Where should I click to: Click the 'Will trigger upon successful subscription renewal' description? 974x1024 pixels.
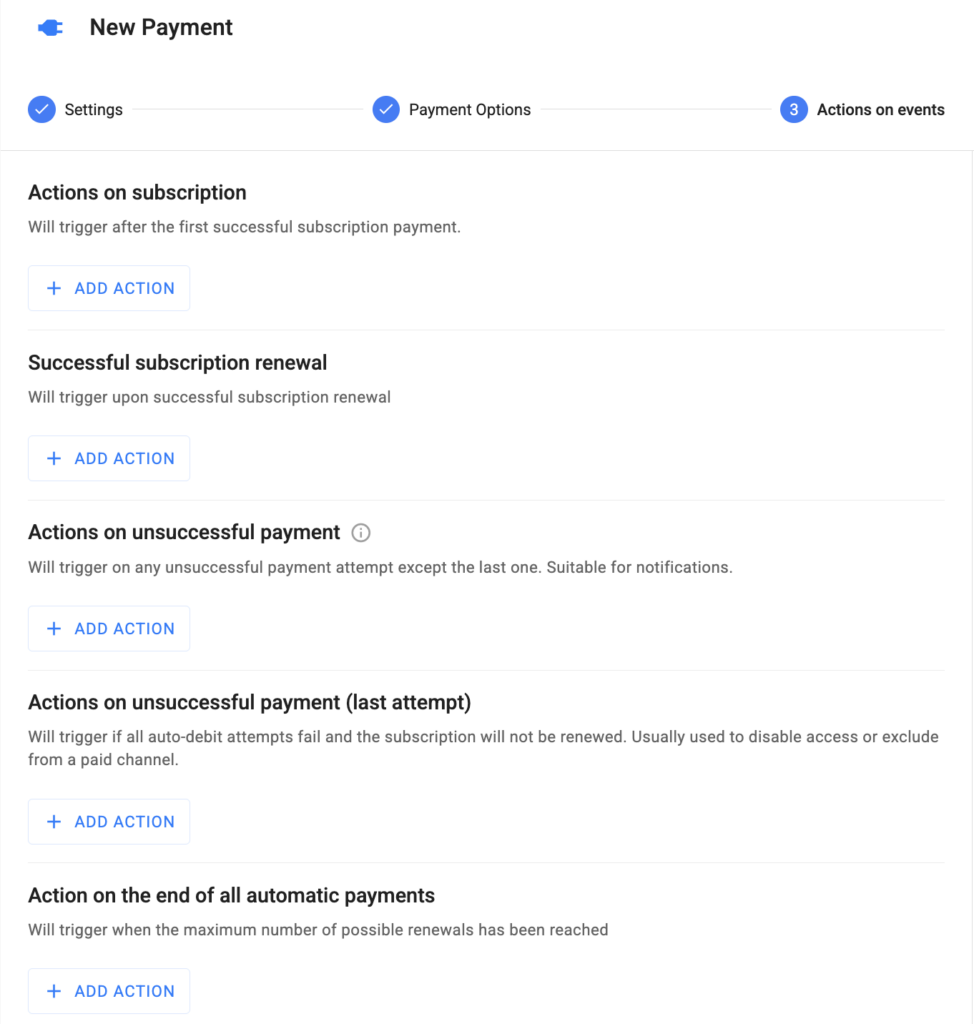pos(209,397)
